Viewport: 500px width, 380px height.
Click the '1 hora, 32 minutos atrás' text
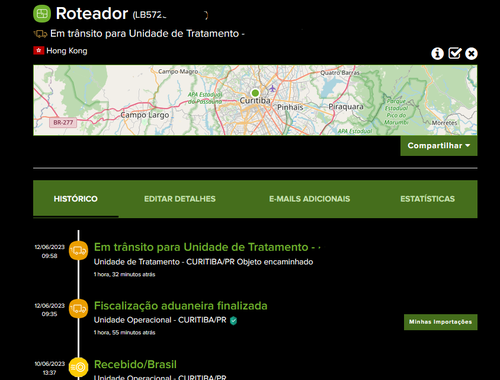pos(124,274)
